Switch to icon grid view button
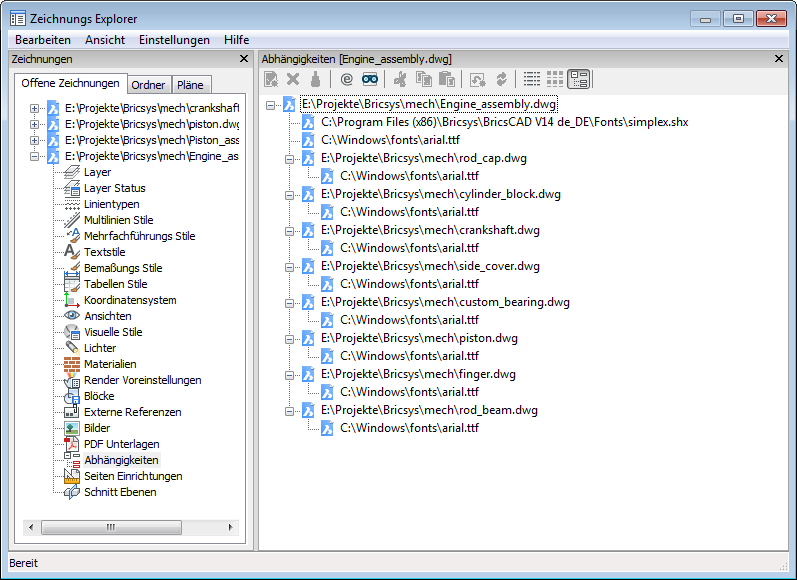The width and height of the screenshot is (797, 580). pyautogui.click(x=555, y=79)
